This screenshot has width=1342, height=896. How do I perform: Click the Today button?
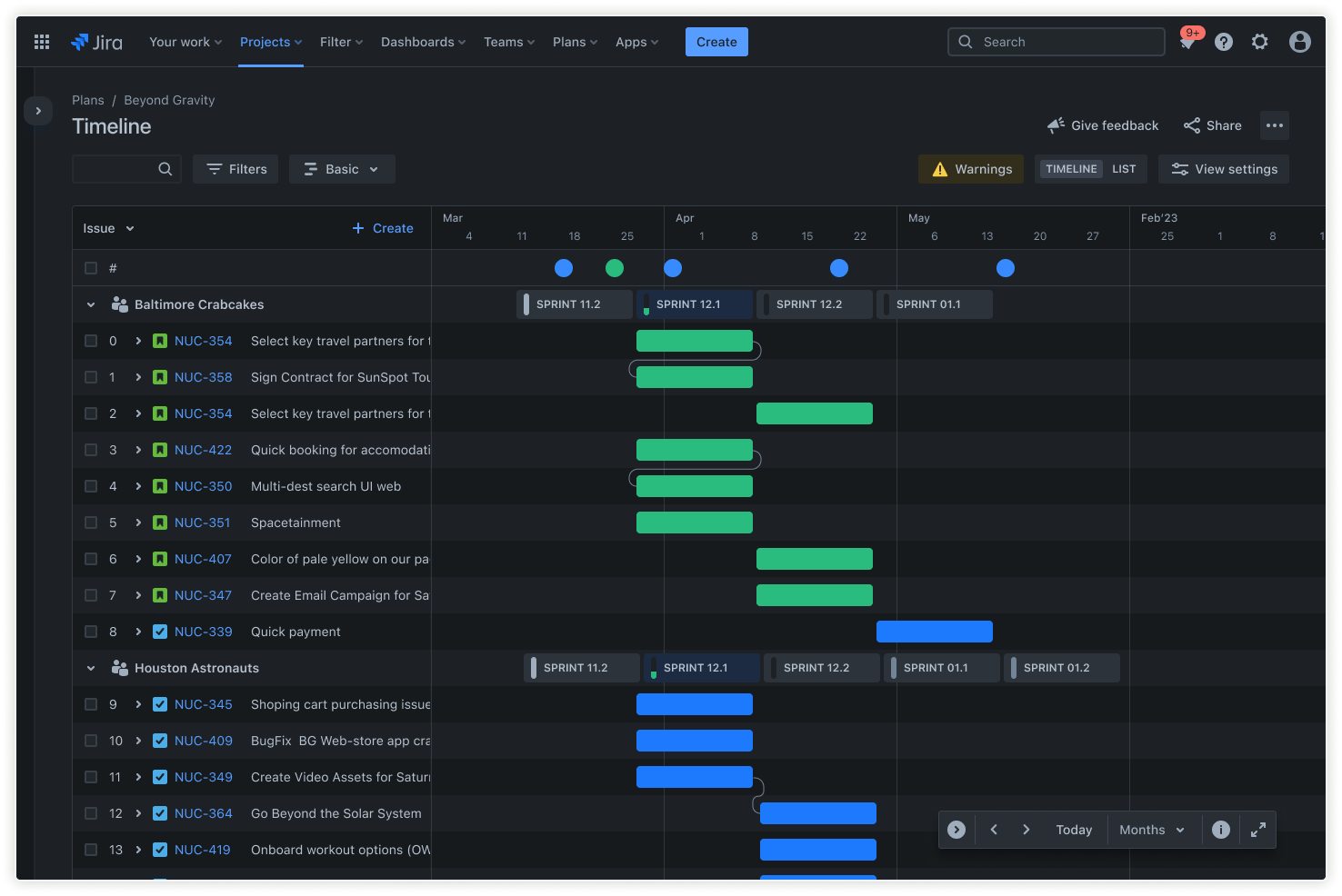tap(1074, 829)
